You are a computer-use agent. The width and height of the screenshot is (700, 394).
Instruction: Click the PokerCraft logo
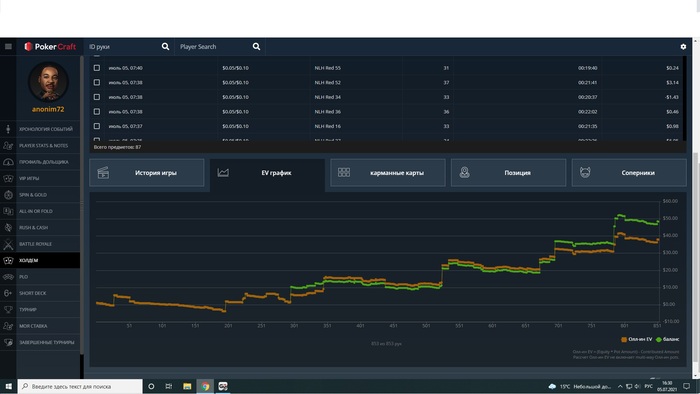(x=50, y=46)
